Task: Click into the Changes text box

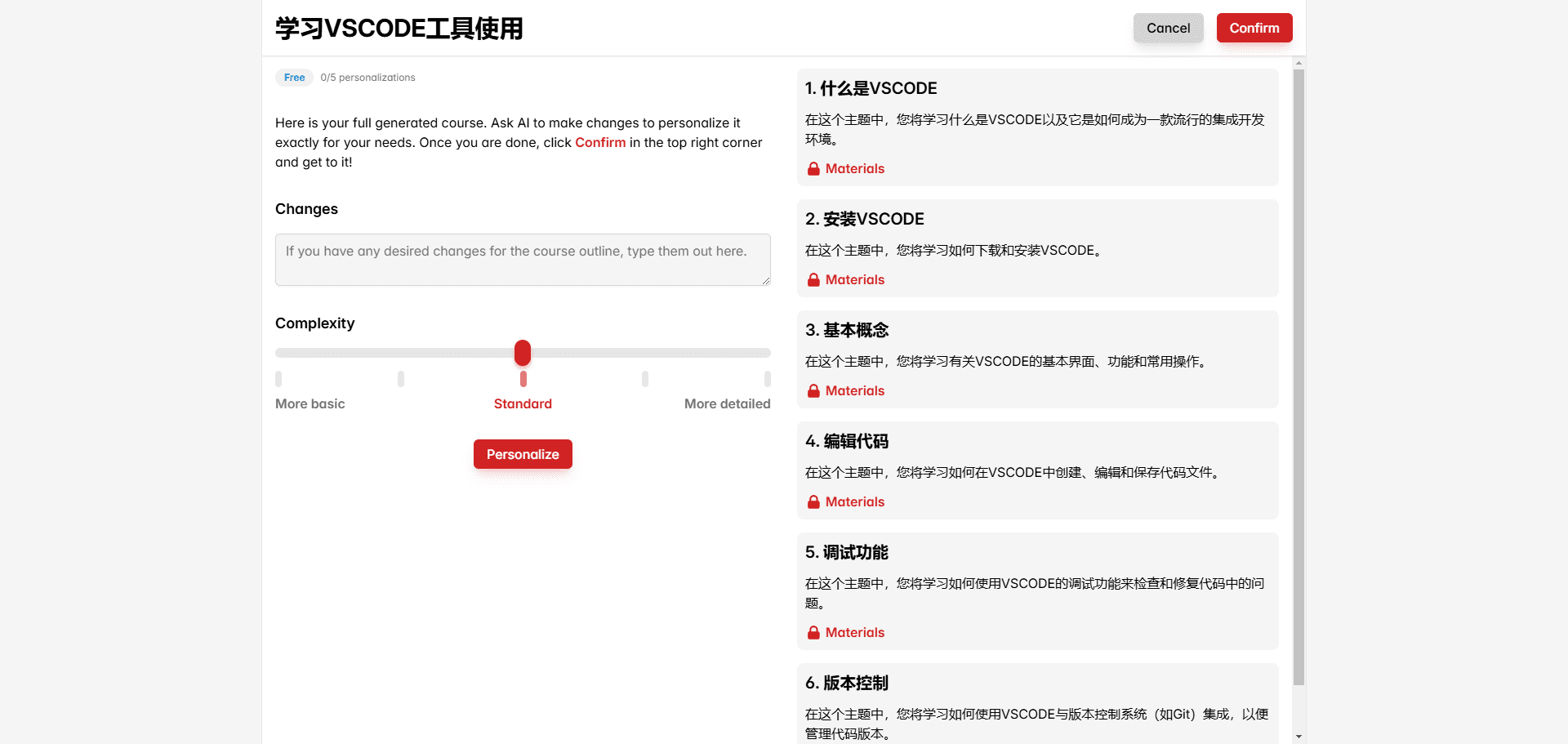Action: 523,260
